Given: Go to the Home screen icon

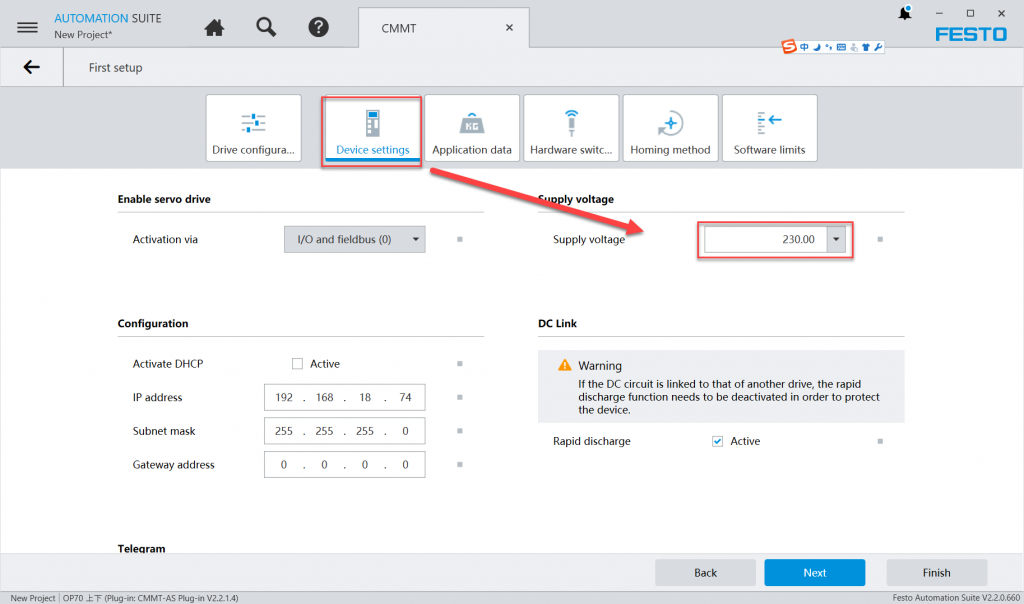Looking at the screenshot, I should click(214, 27).
